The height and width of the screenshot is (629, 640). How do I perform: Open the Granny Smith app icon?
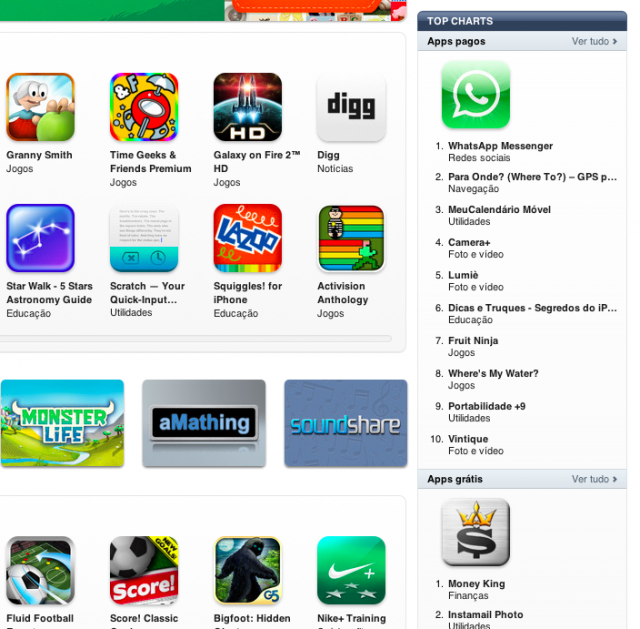tap(40, 107)
